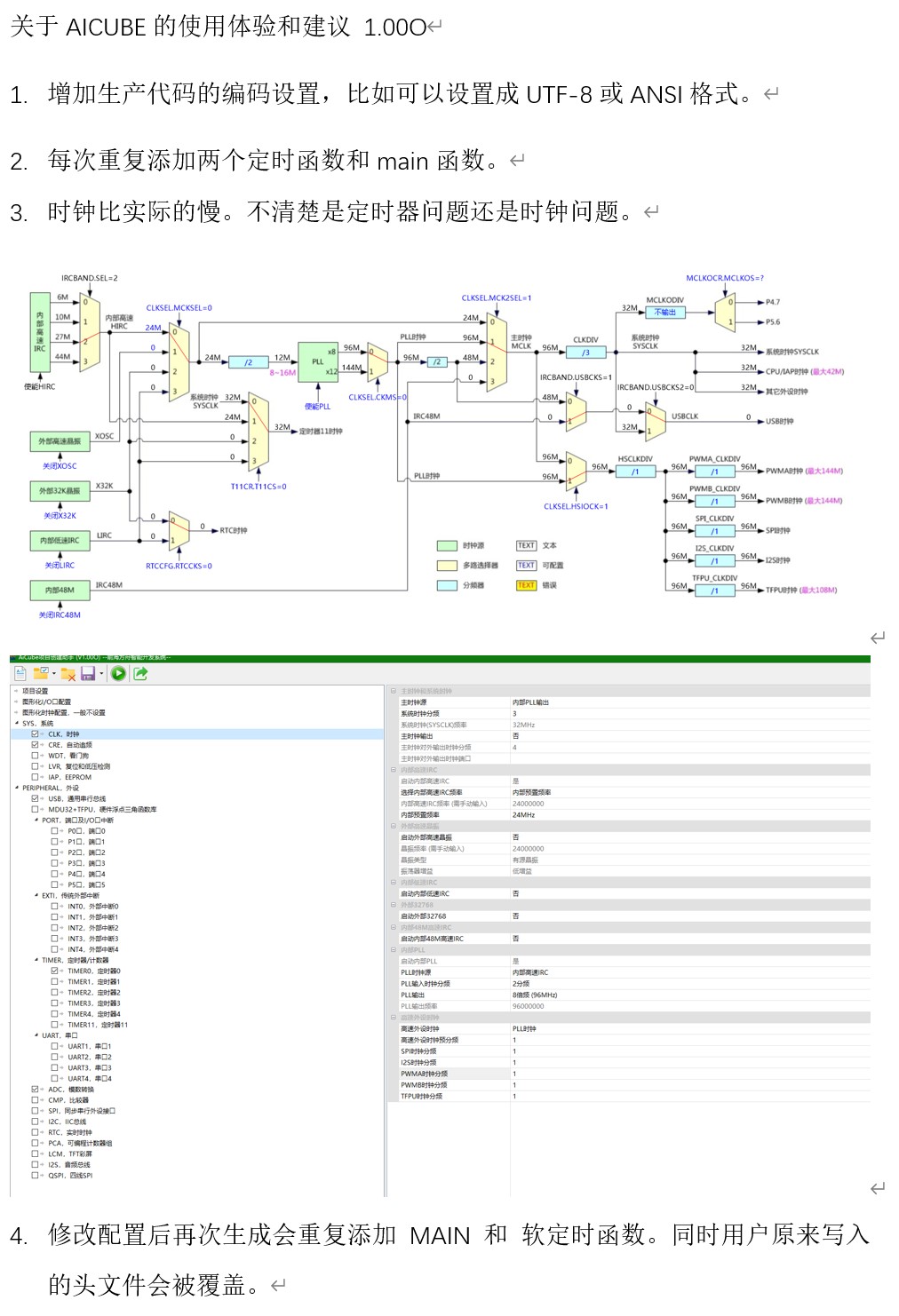Click 关闭X32K label in clock diagram
Image resolution: width=899 pixels, height=1316 pixels.
tap(60, 516)
